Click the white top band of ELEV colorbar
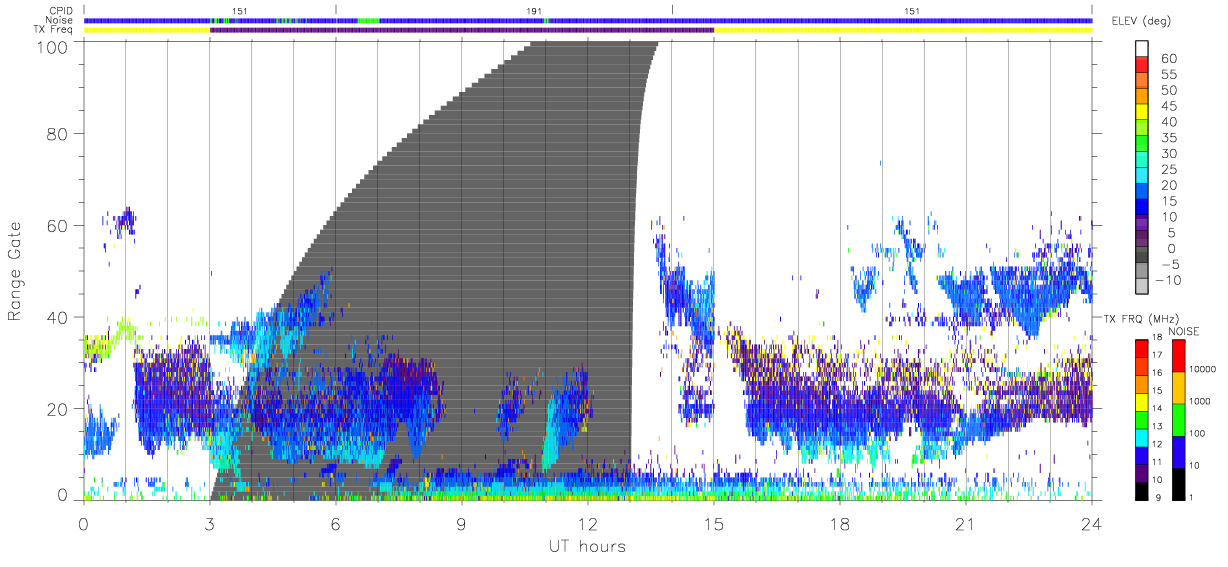The width and height of the screenshot is (1228, 567). [1142, 50]
